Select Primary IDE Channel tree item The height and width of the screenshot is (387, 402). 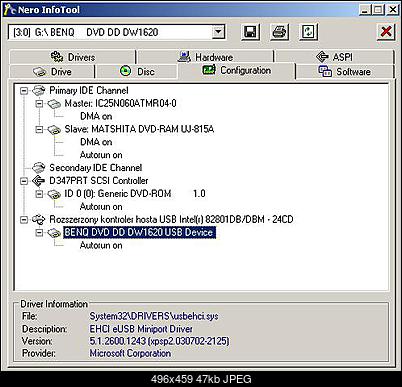click(x=89, y=91)
